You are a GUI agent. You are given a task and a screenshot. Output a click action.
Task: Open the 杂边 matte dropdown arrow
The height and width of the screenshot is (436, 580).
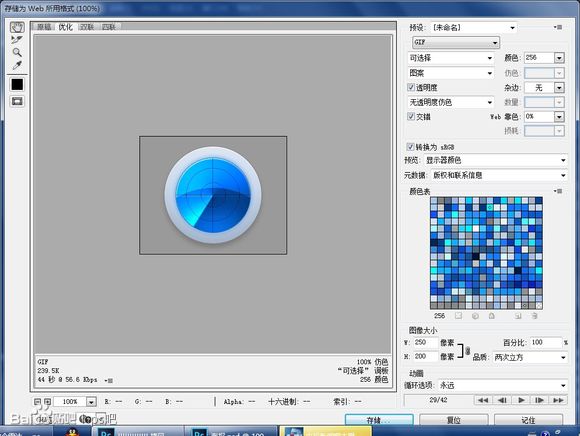(x=559, y=88)
